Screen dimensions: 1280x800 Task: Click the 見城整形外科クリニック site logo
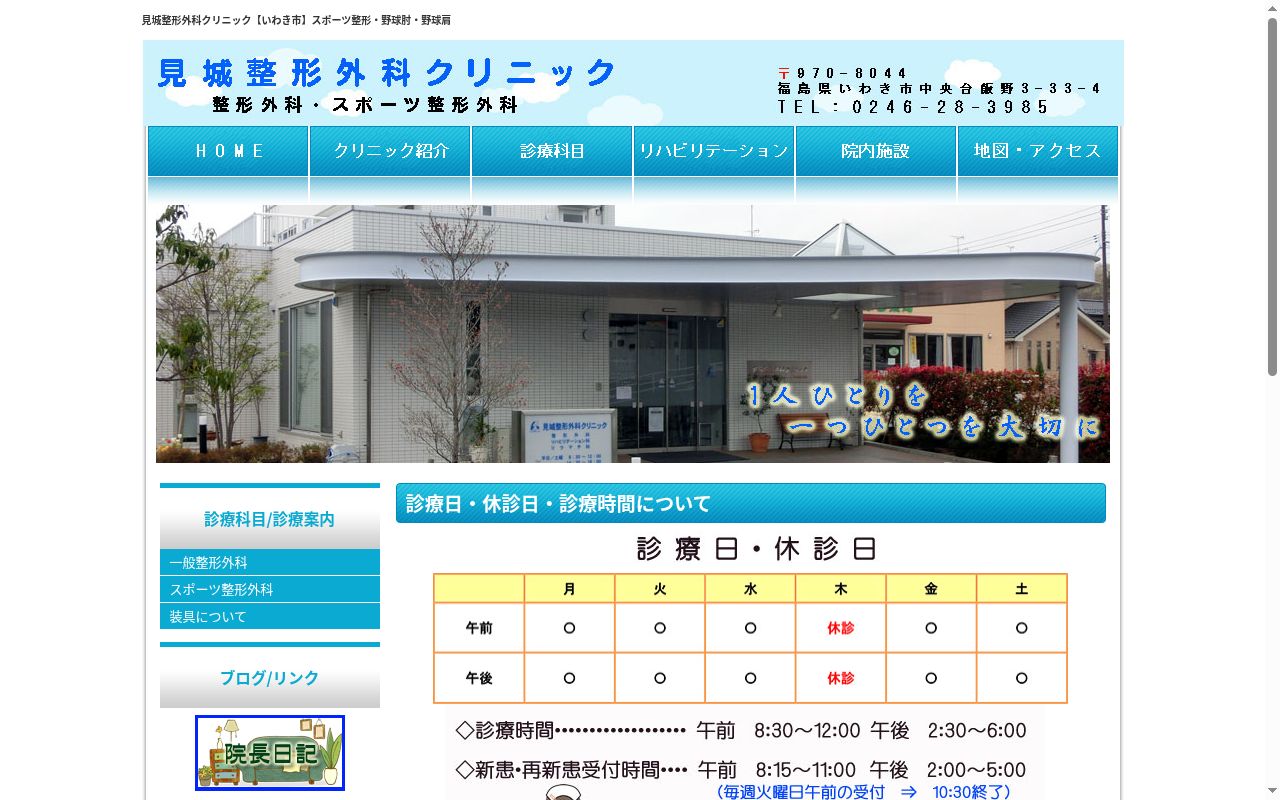386,73
